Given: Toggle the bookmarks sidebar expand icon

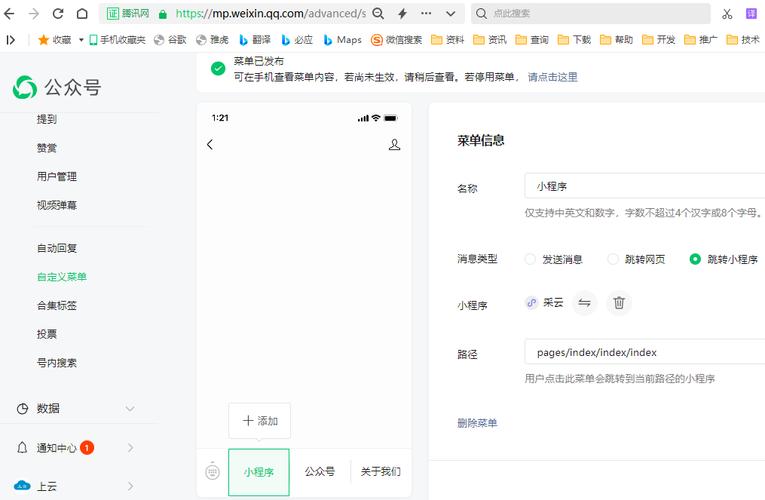Looking at the screenshot, I should point(10,40).
